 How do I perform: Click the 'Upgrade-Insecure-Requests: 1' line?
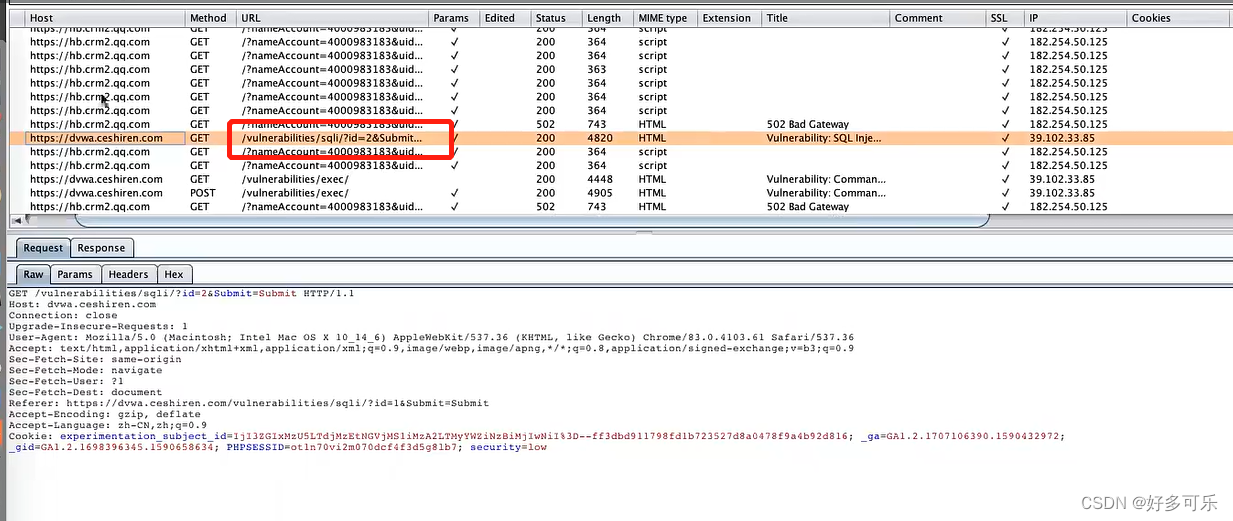(x=98, y=327)
